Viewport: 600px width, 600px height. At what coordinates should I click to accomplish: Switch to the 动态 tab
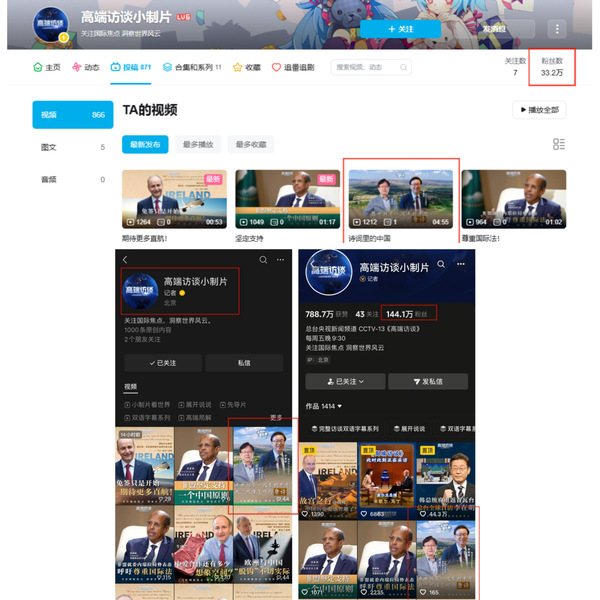coord(86,67)
